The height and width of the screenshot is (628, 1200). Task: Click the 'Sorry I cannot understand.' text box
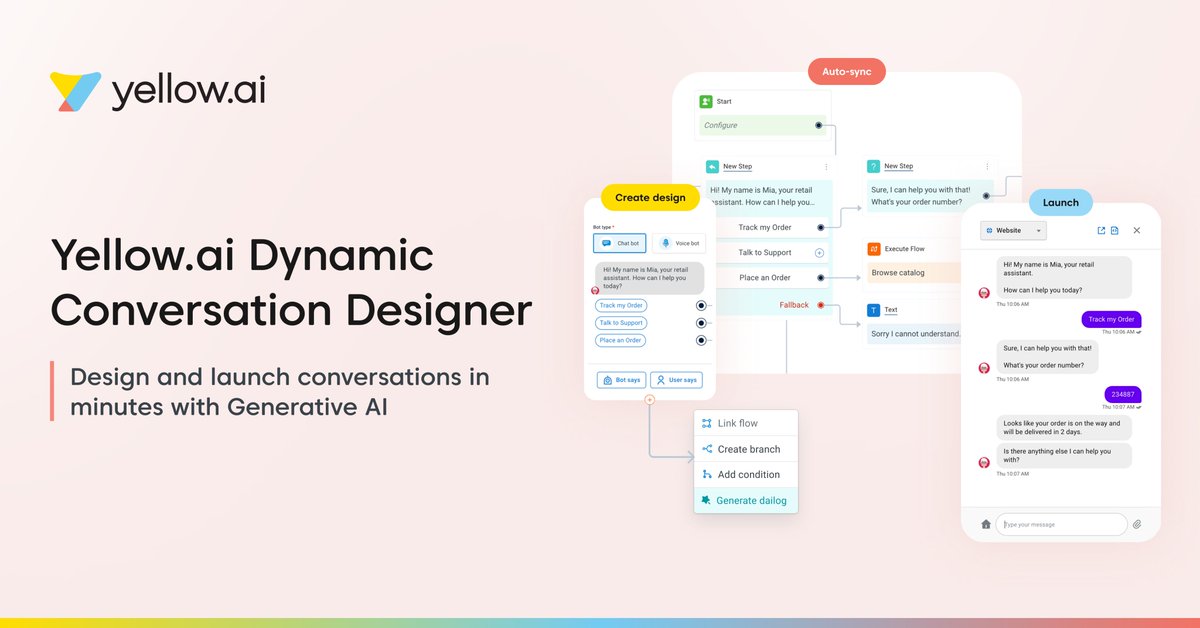pyautogui.click(x=916, y=334)
